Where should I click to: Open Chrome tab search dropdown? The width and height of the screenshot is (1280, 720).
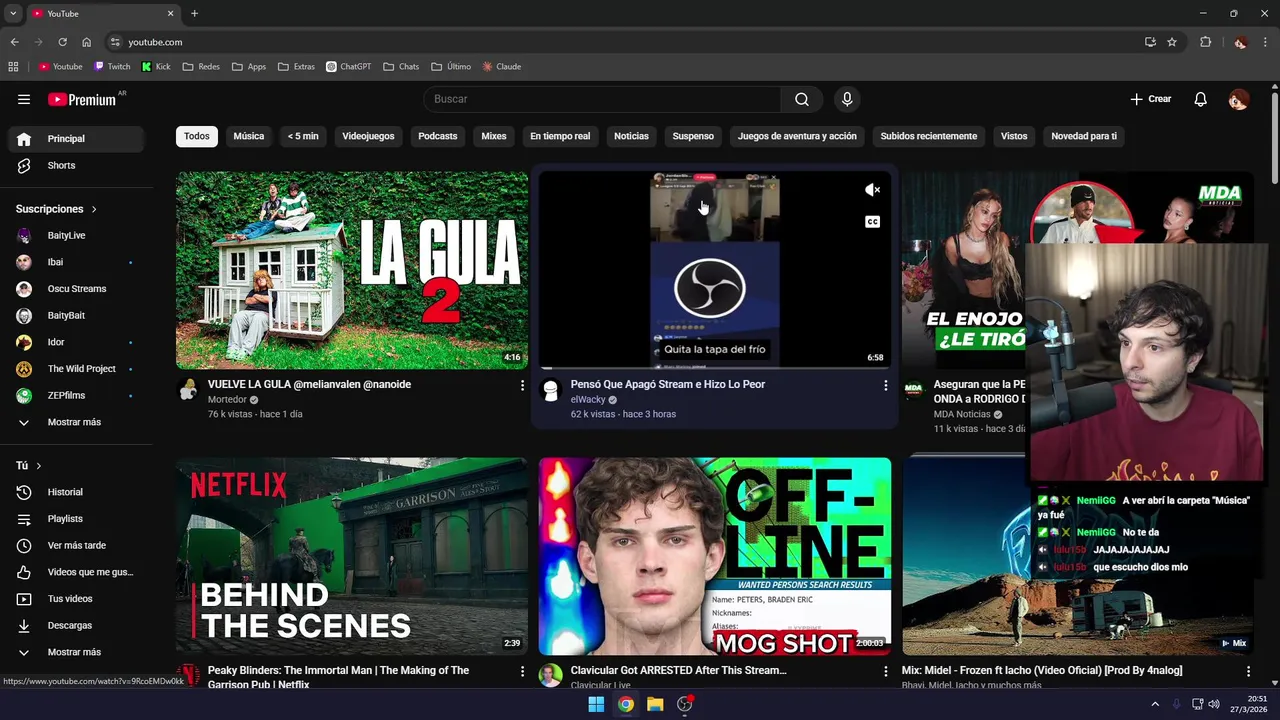tap(13, 13)
